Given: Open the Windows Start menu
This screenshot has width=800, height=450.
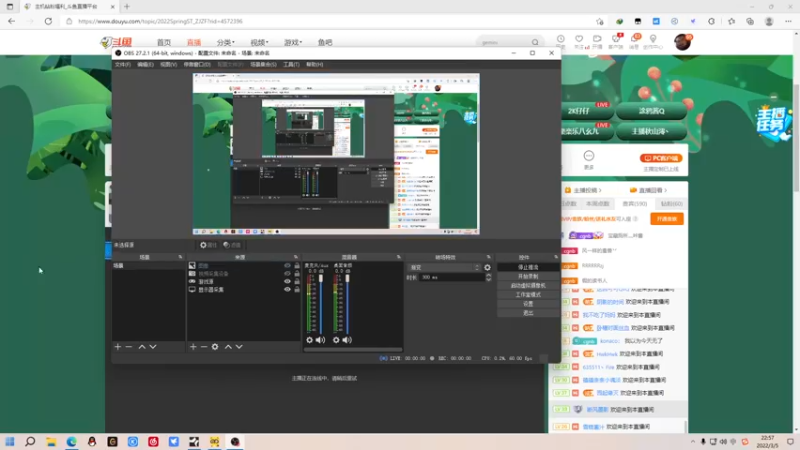Looking at the screenshot, I should point(10,442).
